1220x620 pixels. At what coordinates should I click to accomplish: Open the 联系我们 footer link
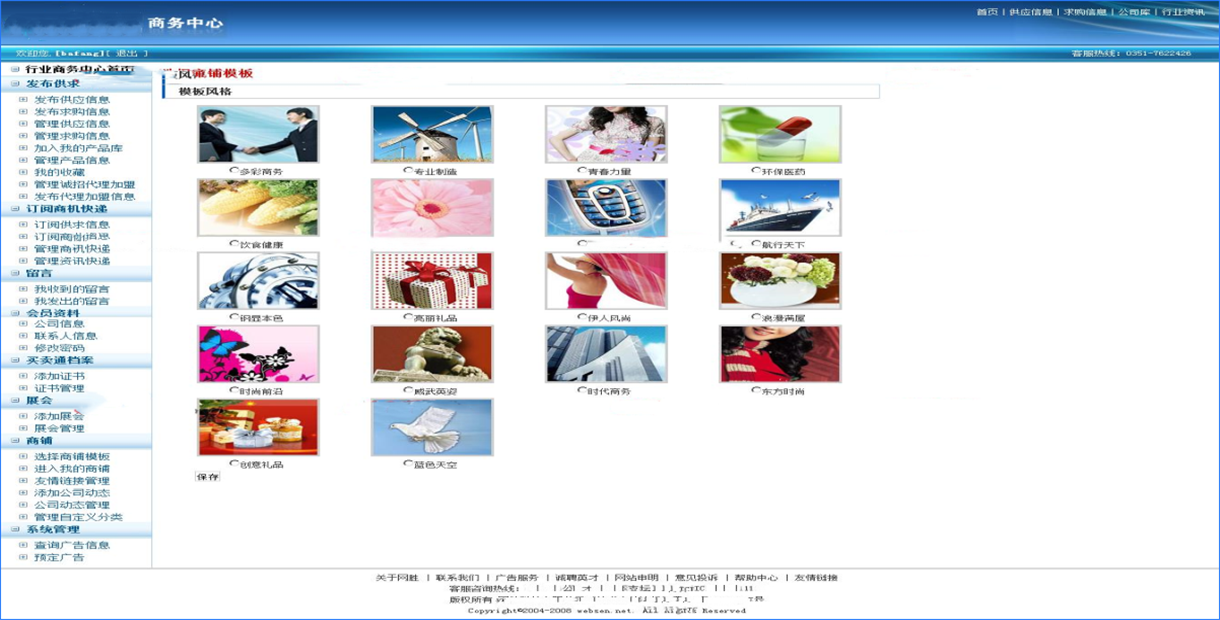coord(457,578)
